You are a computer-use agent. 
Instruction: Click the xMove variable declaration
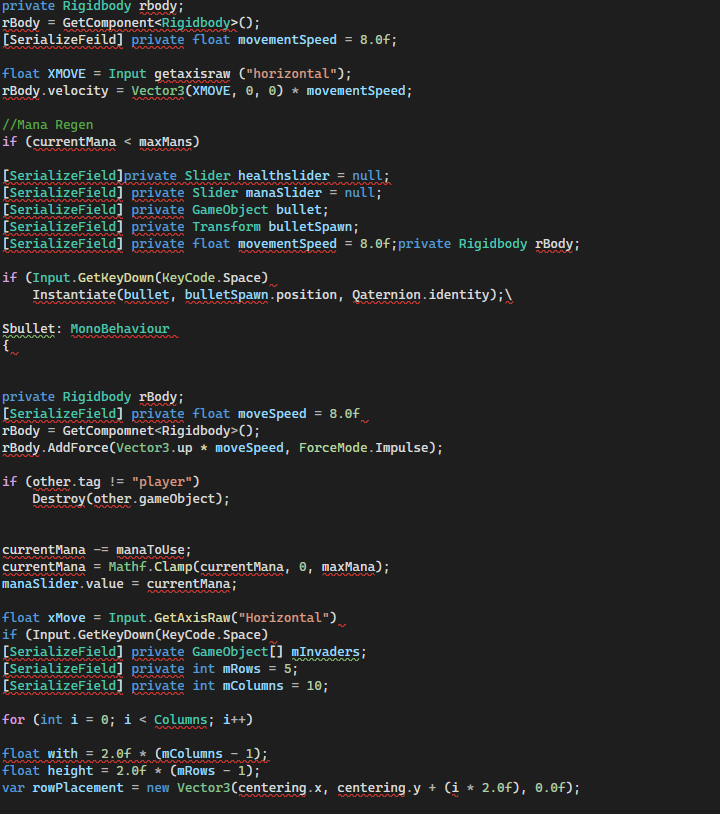point(66,618)
